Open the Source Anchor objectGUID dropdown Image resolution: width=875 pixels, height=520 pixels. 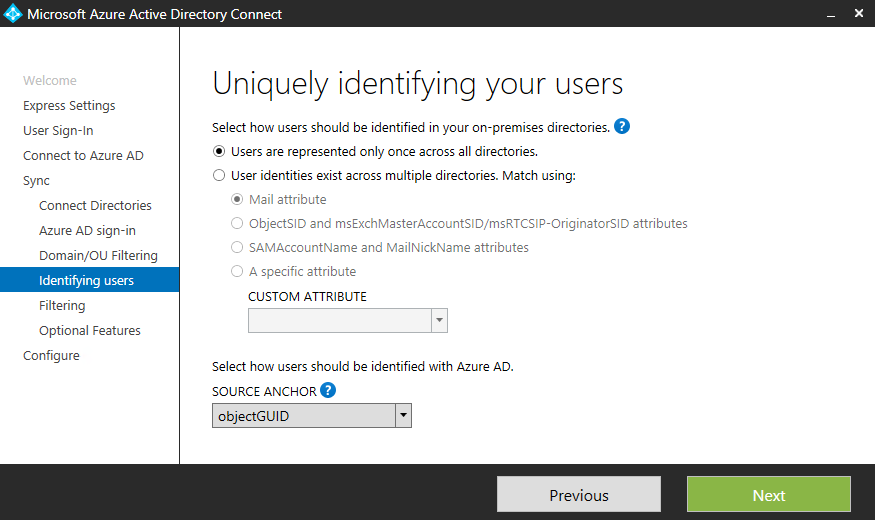(x=402, y=416)
